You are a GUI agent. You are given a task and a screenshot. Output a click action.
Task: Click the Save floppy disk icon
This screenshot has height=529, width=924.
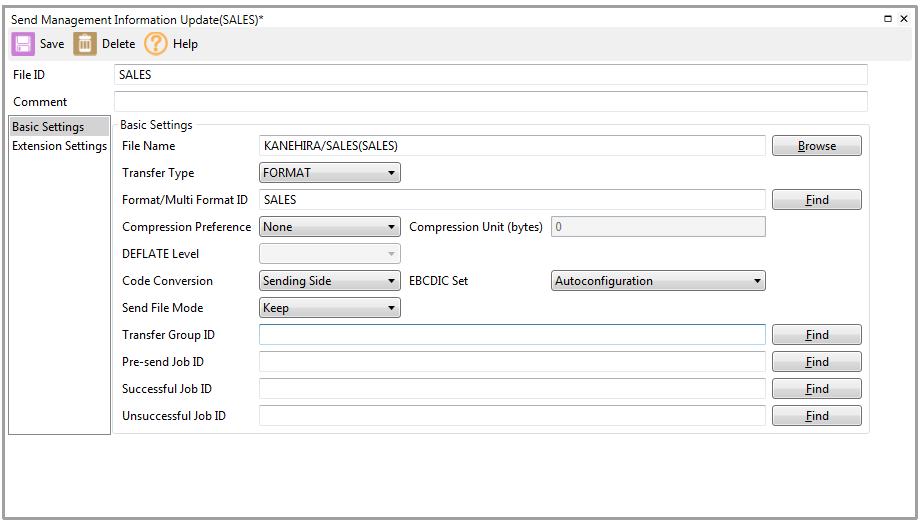click(x=23, y=44)
